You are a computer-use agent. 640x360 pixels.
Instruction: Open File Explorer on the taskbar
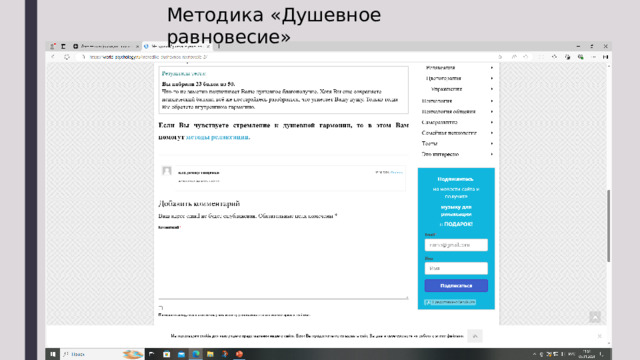tap(210, 354)
